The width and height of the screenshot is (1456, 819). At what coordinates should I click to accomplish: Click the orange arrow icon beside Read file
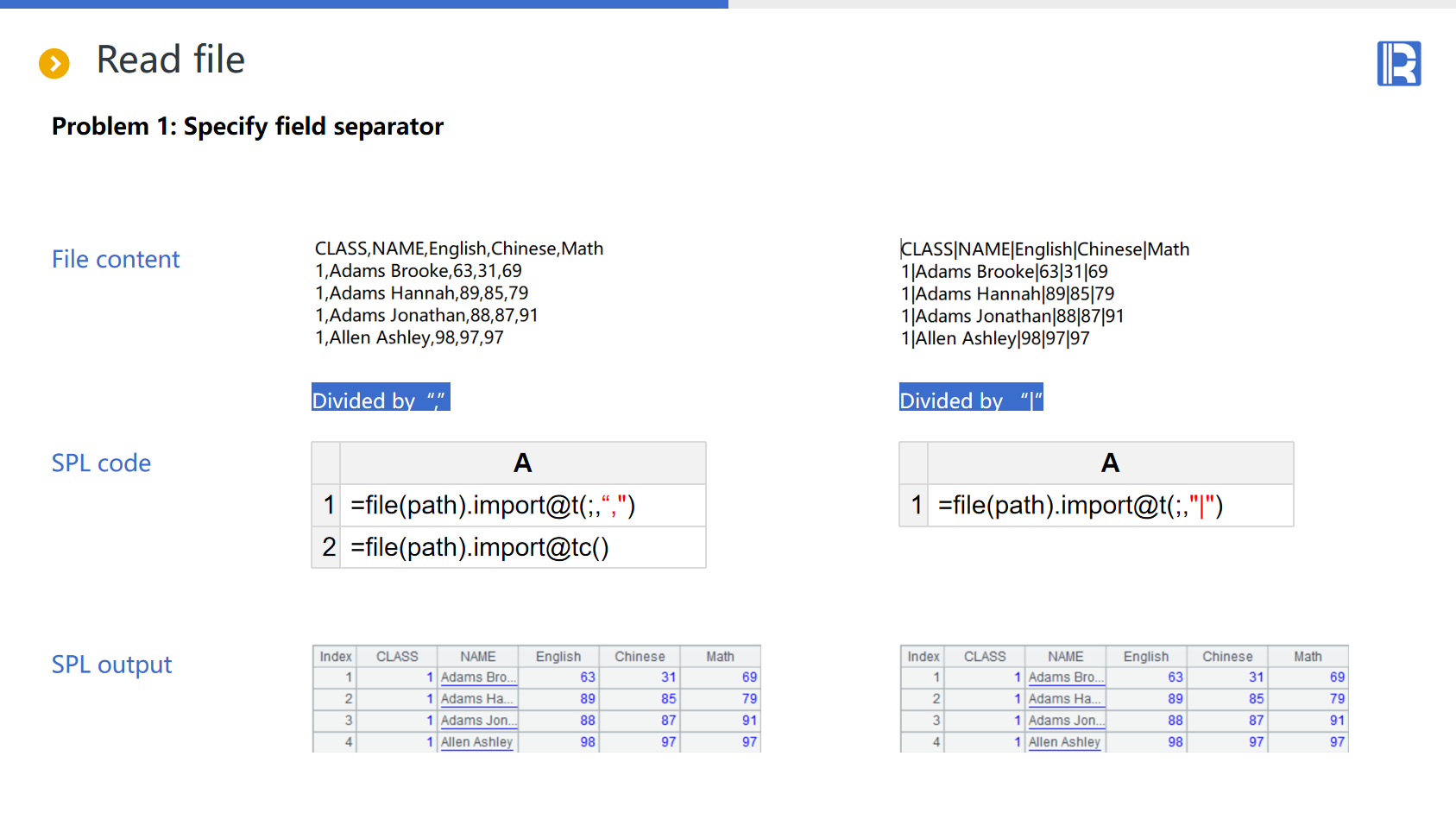pyautogui.click(x=54, y=63)
